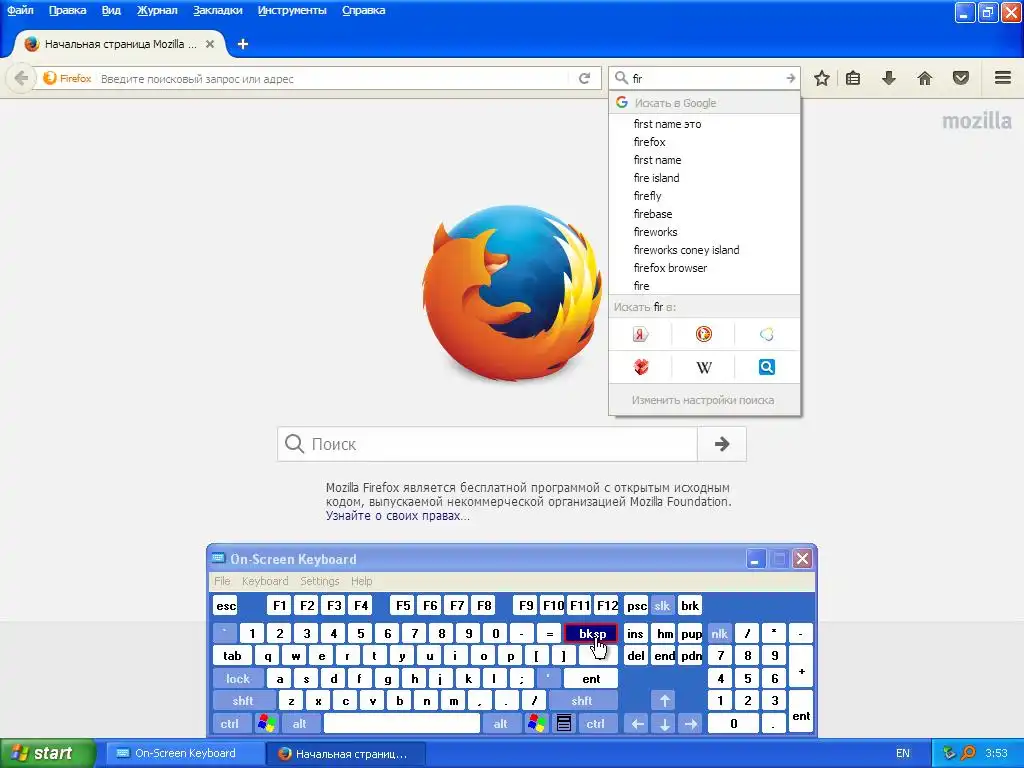Click the esc key on keyboard
Image resolution: width=1024 pixels, height=768 pixels.
pyautogui.click(x=226, y=605)
